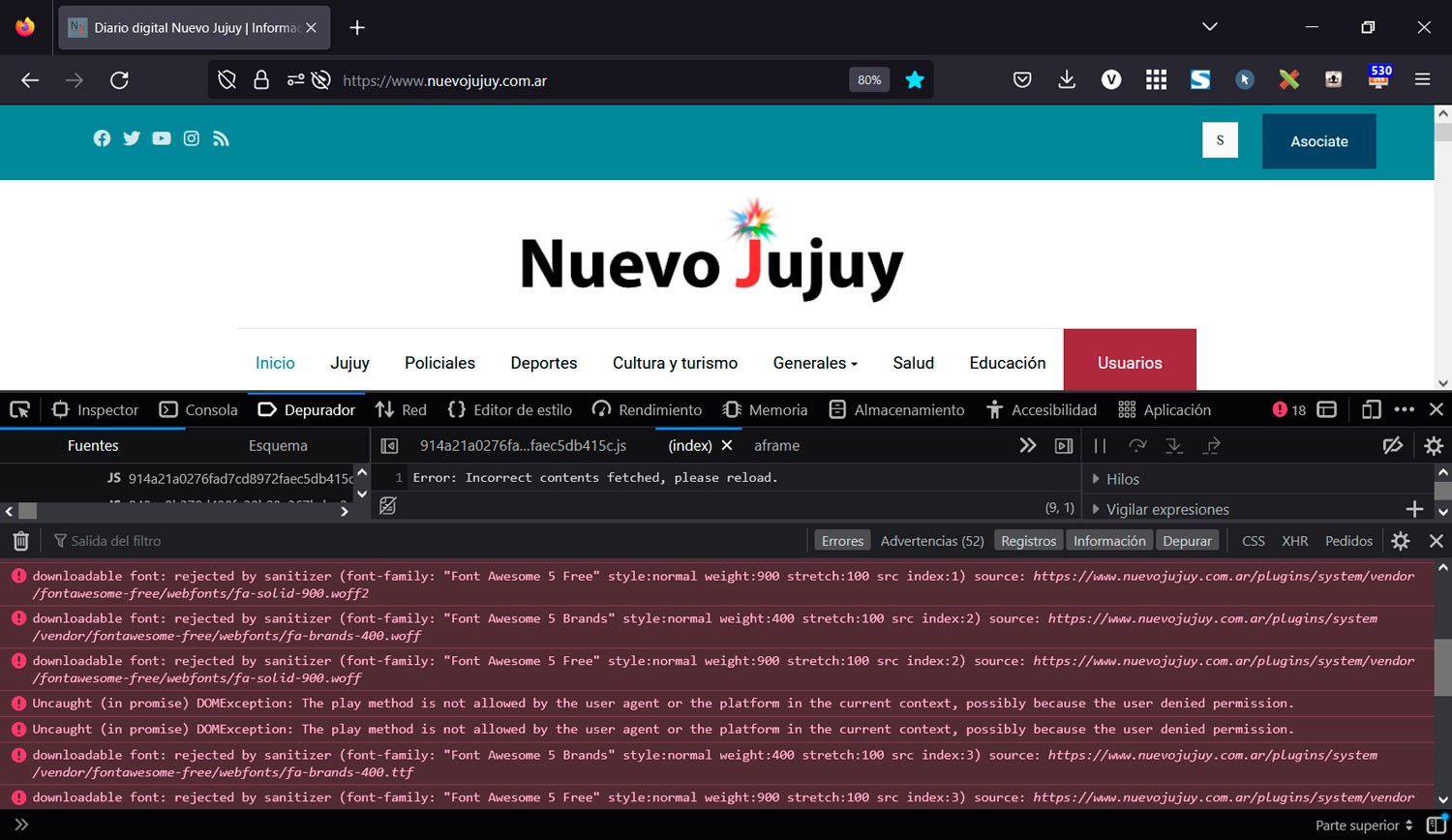Go to the Deportes section

click(544, 363)
